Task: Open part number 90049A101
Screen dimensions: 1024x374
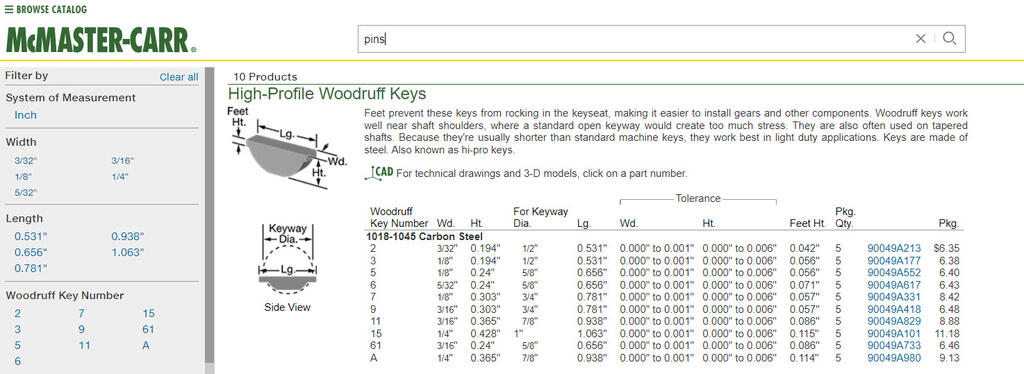Action: point(894,334)
